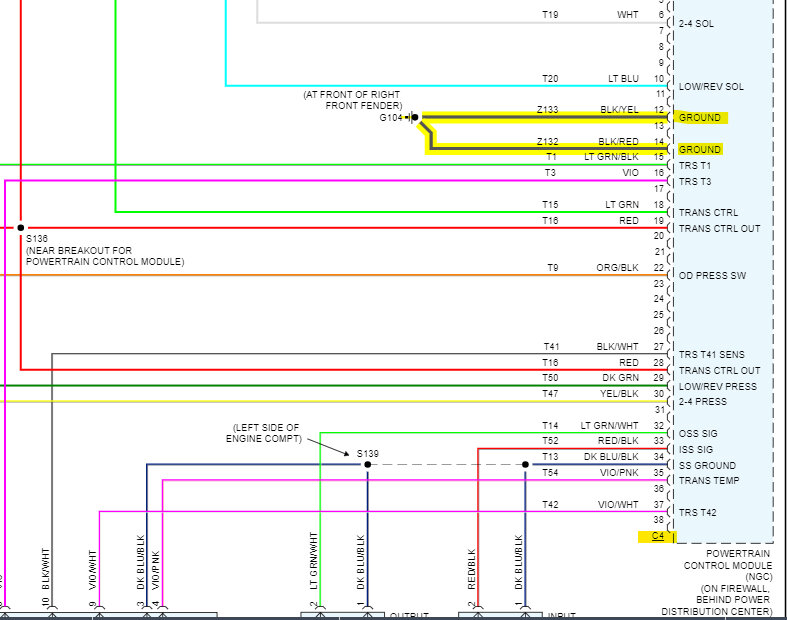Click the ISS SIG pin label

coord(696,449)
